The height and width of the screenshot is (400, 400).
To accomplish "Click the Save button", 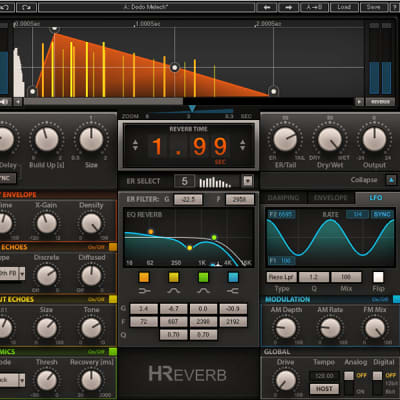I will coord(374,7).
